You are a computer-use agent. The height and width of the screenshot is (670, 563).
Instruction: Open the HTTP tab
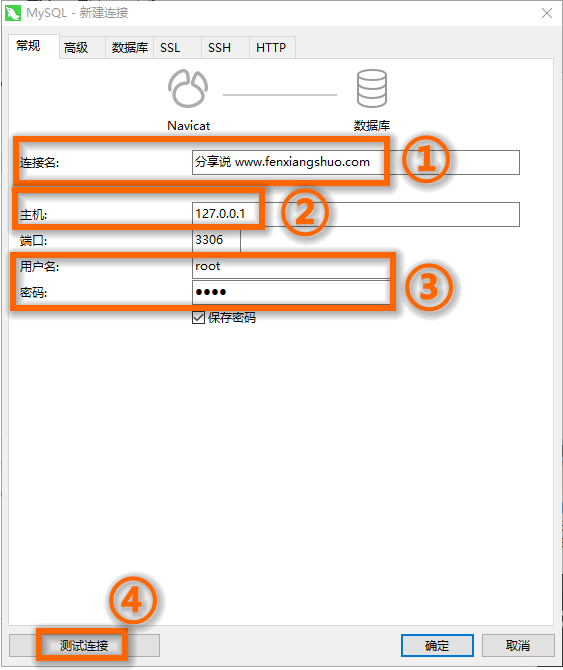pyautogui.click(x=271, y=47)
